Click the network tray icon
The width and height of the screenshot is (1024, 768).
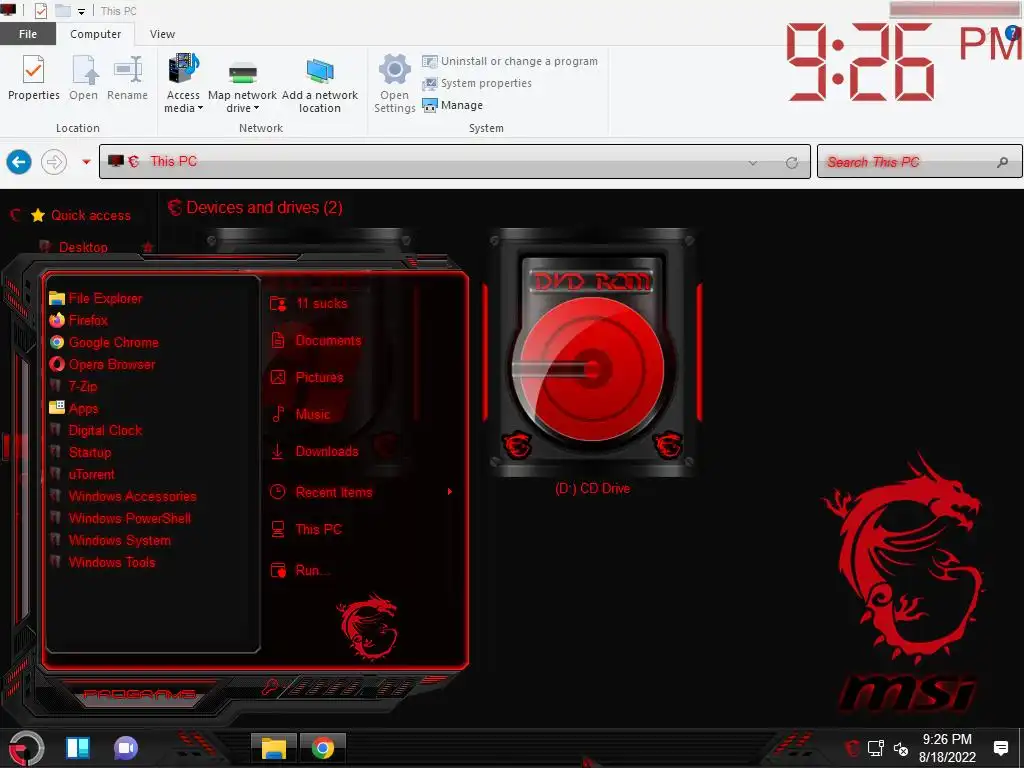click(x=875, y=748)
